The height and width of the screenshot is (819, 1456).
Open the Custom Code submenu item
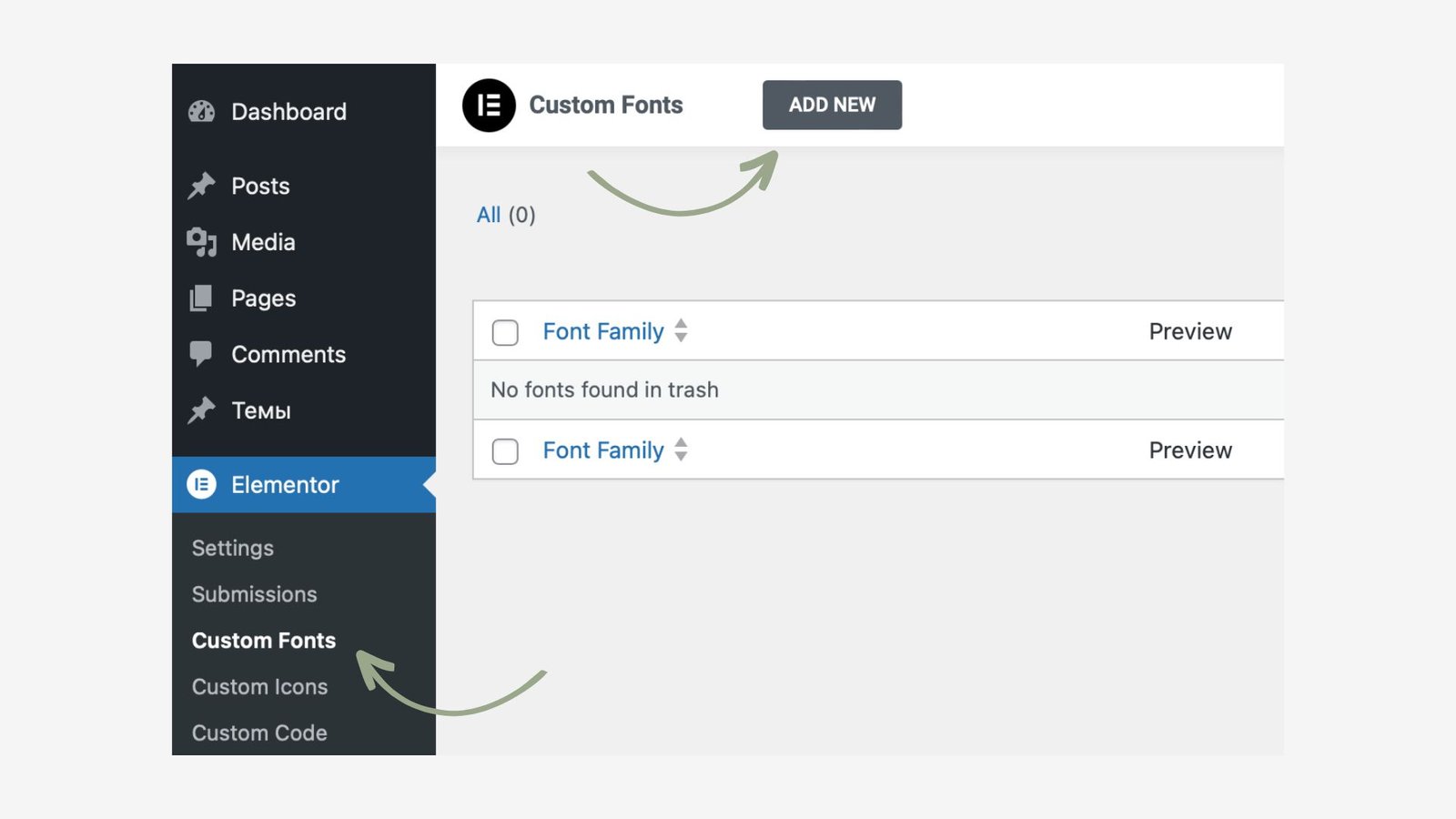[259, 733]
